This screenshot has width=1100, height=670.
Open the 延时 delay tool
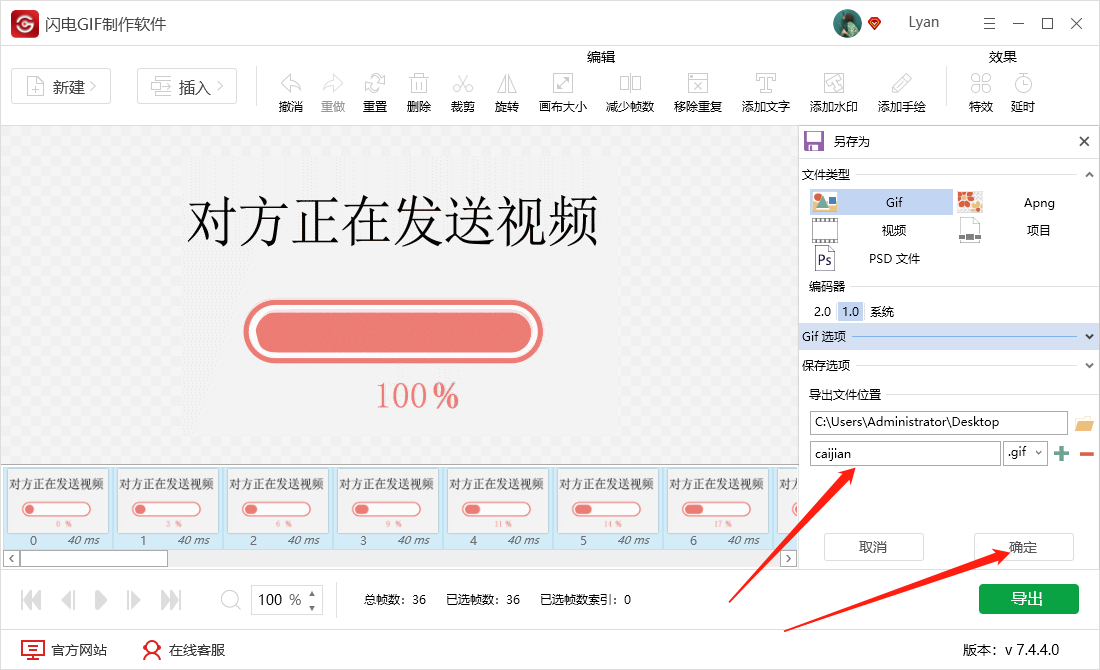pos(1022,90)
